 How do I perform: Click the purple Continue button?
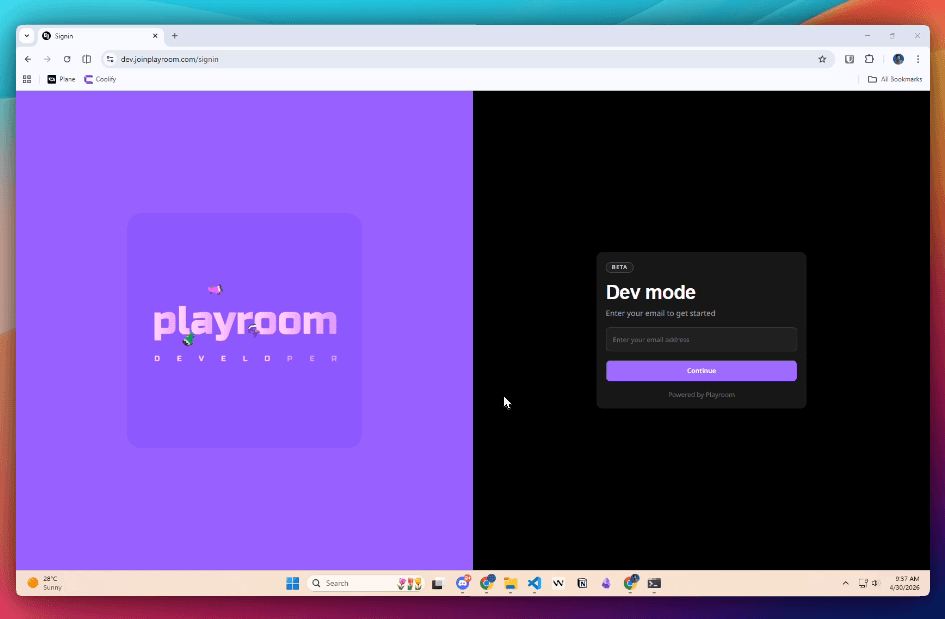[x=701, y=371]
